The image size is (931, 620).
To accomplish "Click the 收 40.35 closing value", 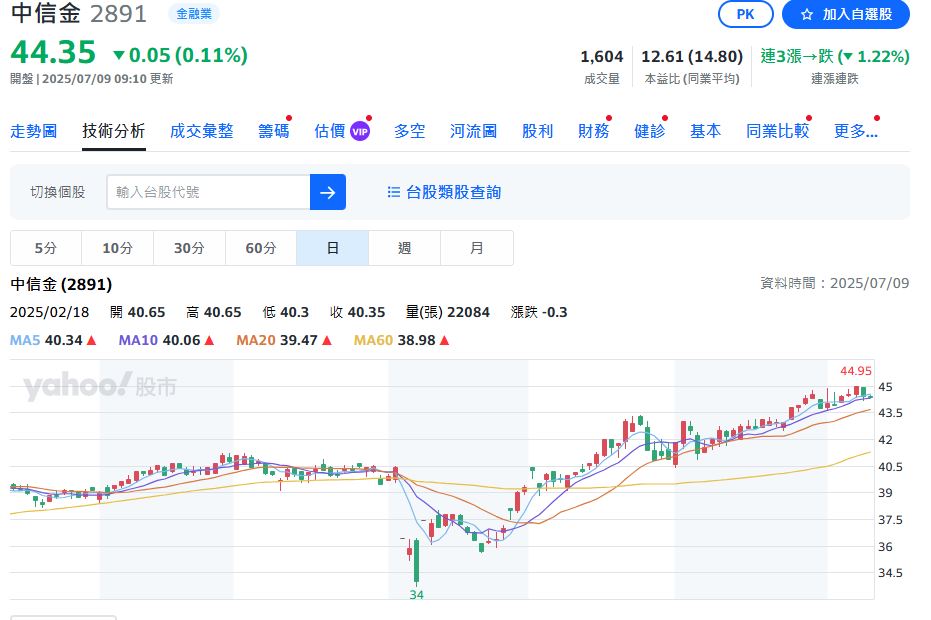I will pyautogui.click(x=357, y=312).
